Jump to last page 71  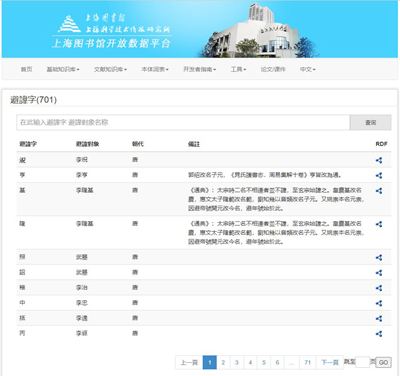pyautogui.click(x=308, y=362)
